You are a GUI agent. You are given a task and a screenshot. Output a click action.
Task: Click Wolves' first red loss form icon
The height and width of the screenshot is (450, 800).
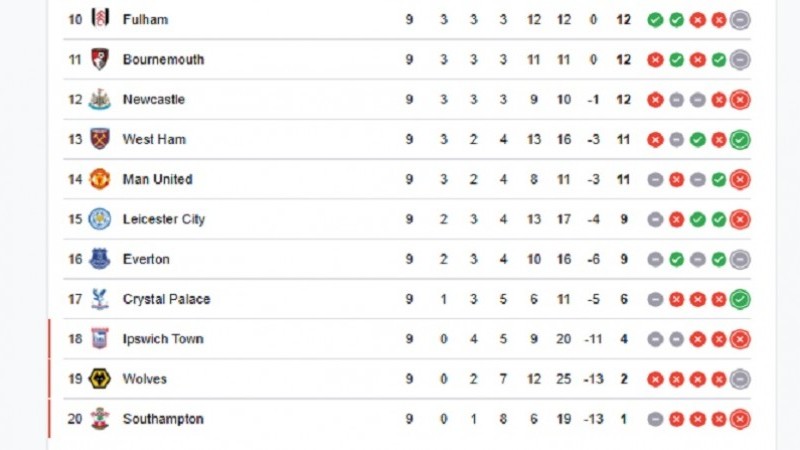pos(655,379)
